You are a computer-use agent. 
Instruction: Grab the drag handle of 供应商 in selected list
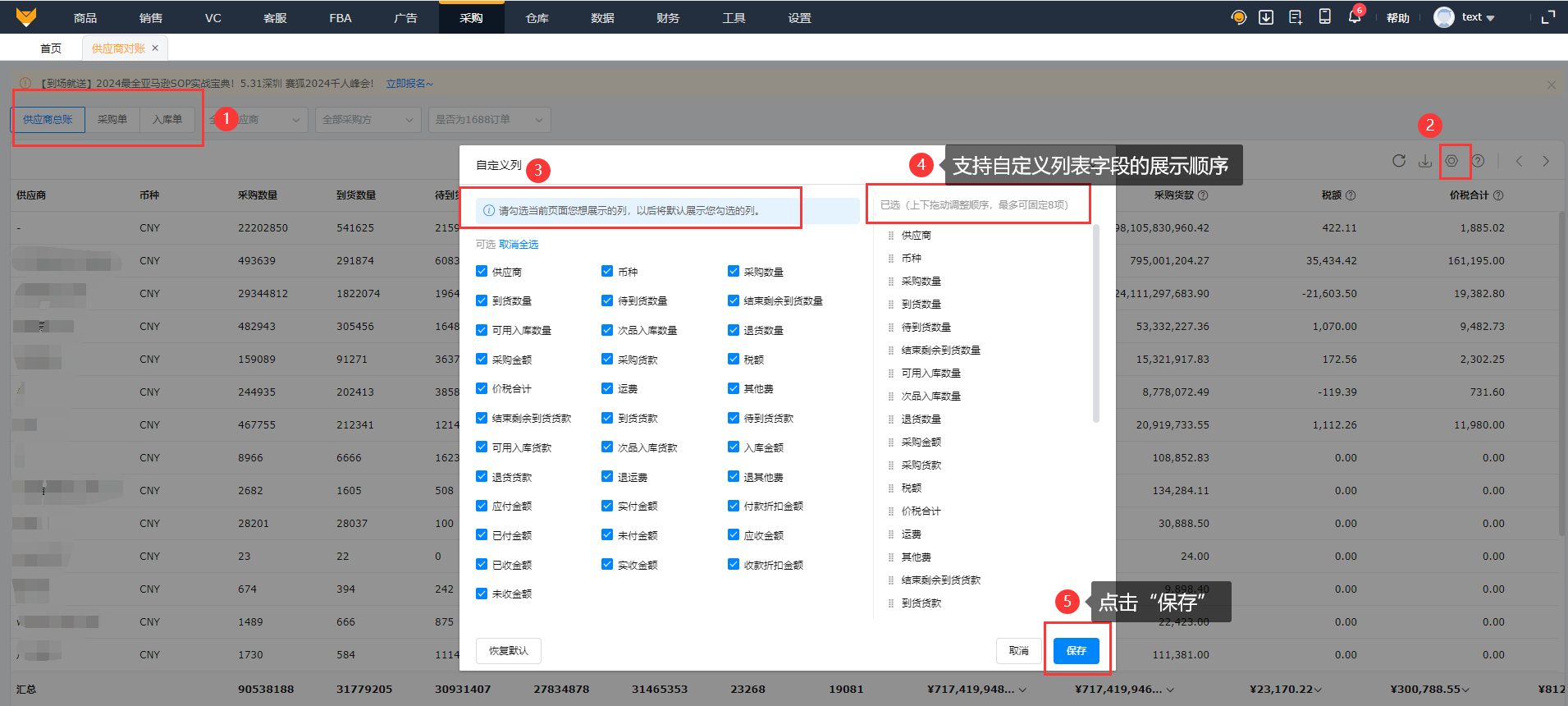(891, 236)
